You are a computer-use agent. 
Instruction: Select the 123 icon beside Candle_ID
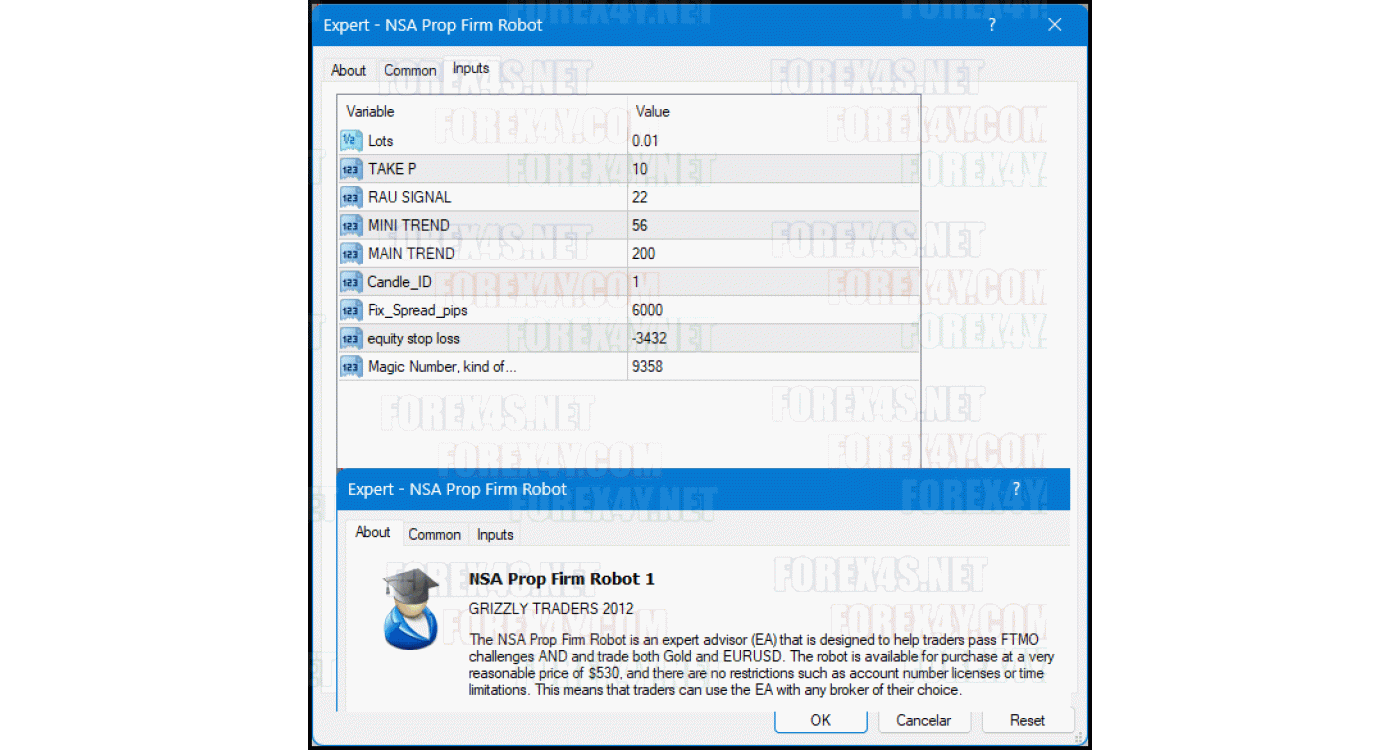[x=351, y=282]
